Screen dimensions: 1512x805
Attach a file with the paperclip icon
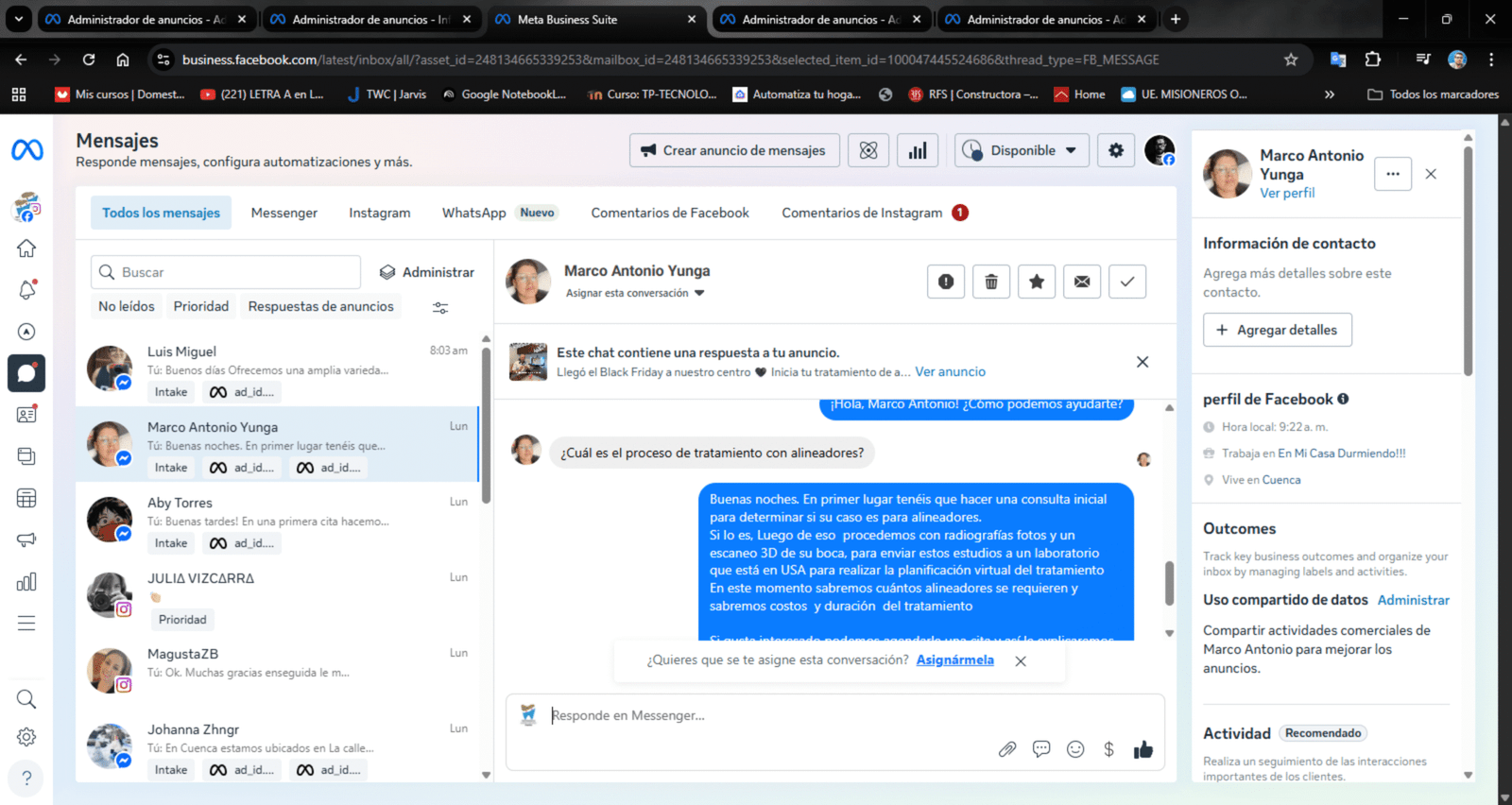(1007, 749)
